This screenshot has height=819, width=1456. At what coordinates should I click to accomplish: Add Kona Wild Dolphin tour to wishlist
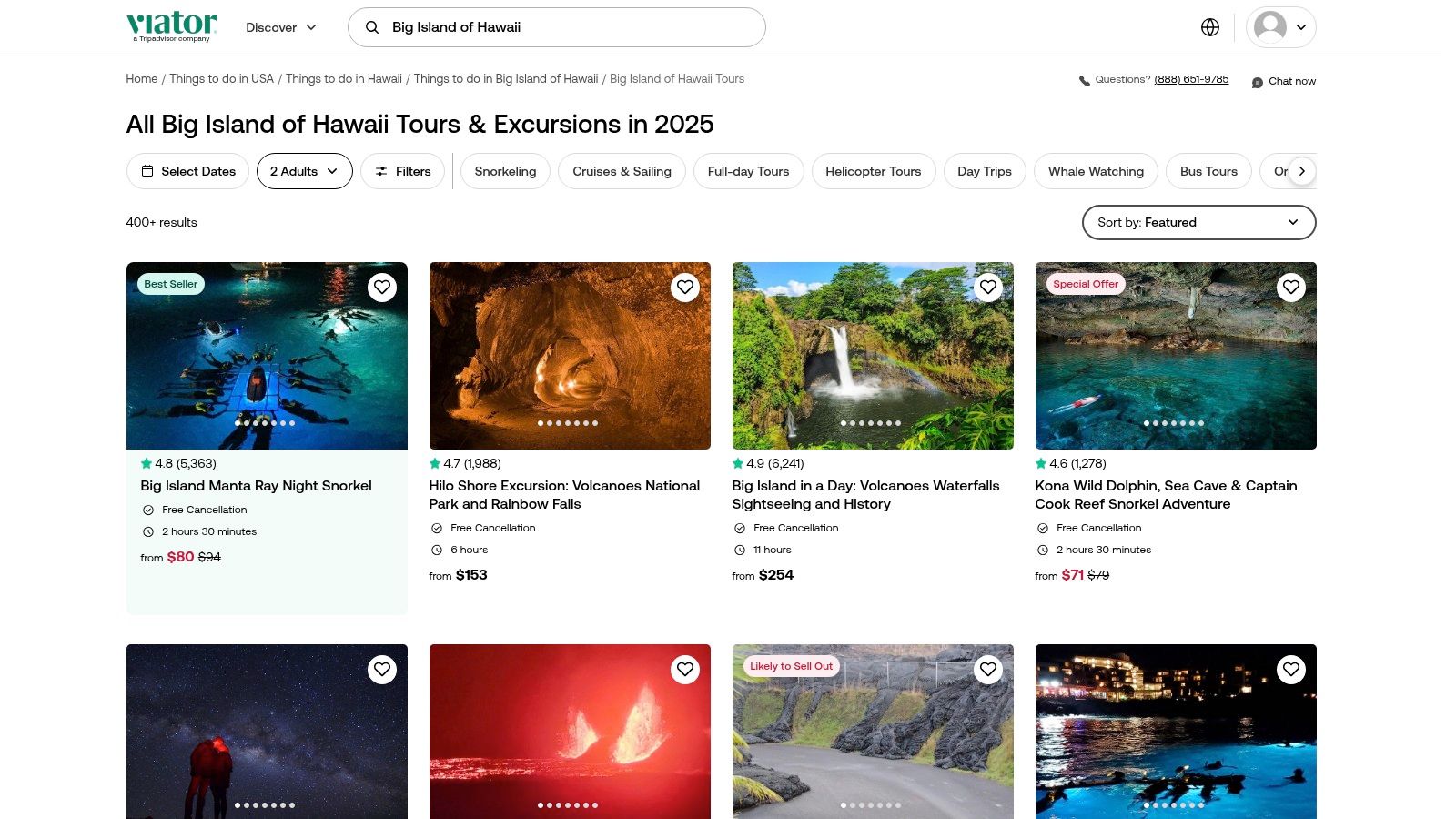1291,288
